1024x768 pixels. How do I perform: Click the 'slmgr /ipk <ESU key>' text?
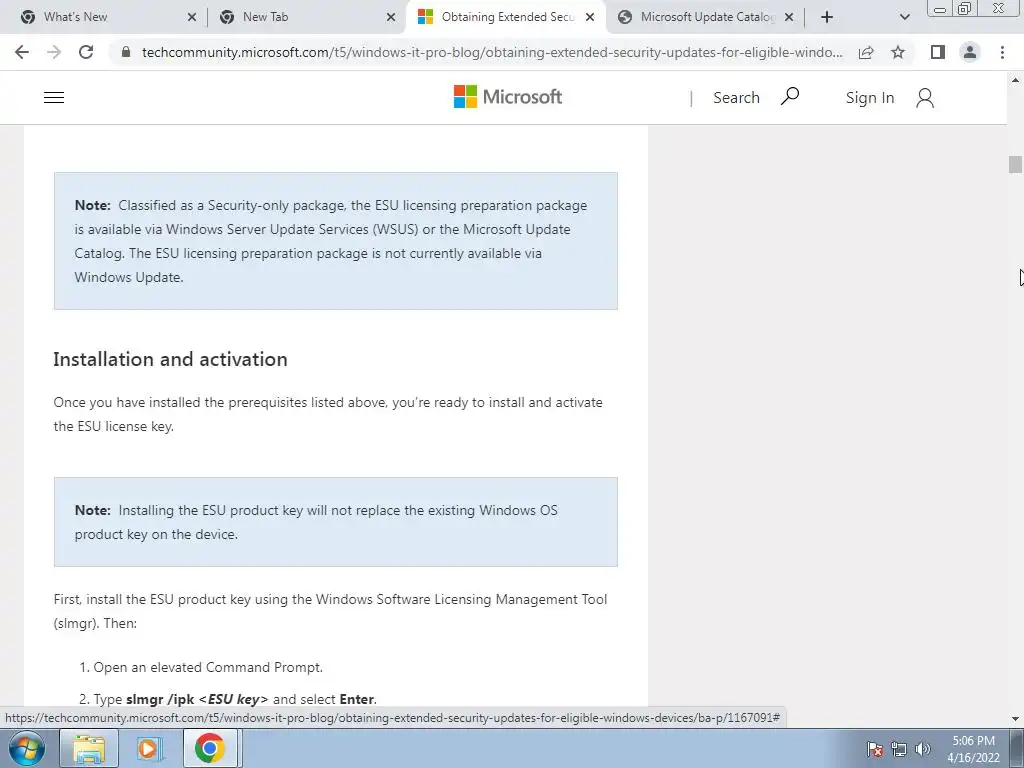[197, 699]
